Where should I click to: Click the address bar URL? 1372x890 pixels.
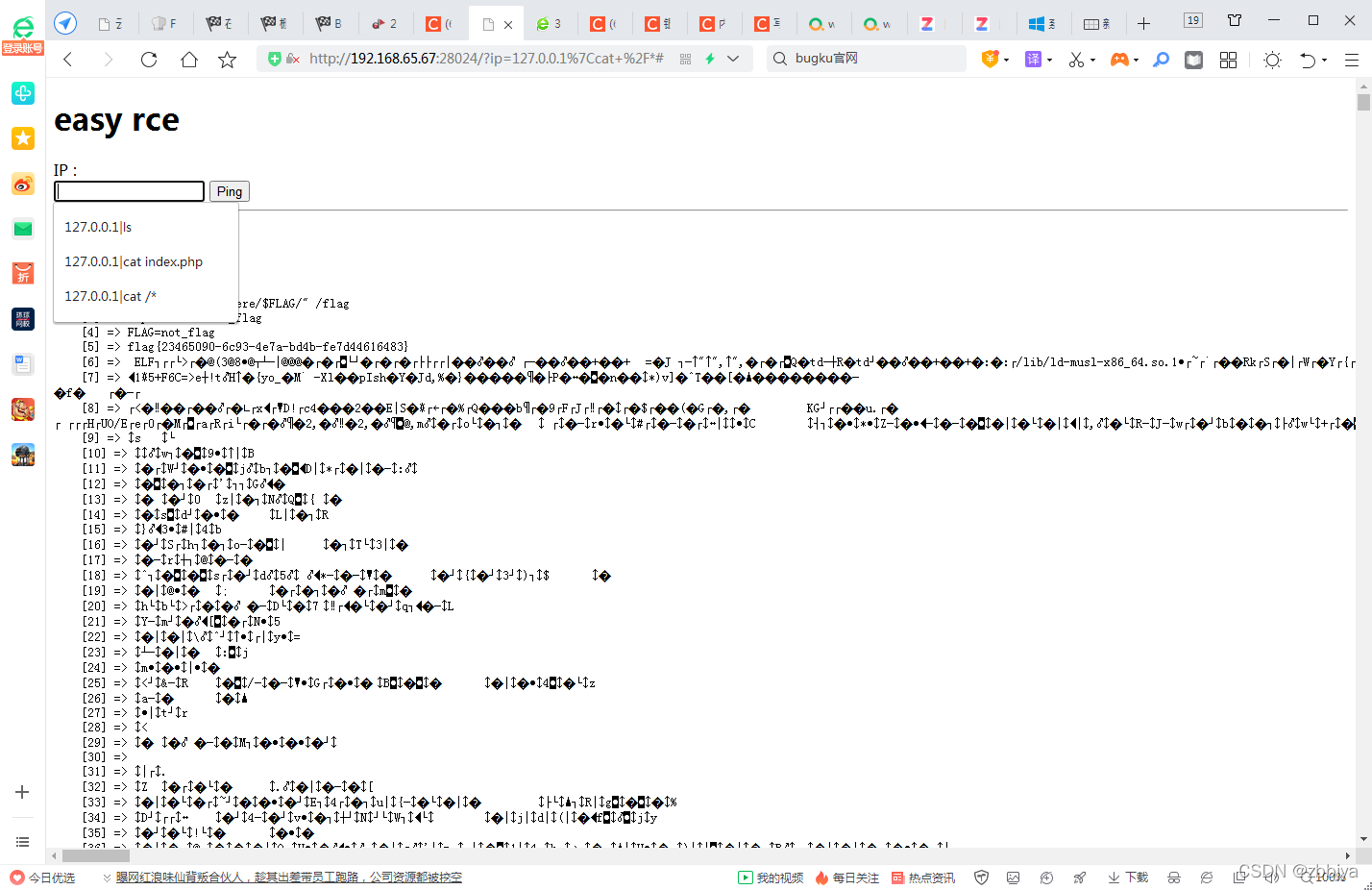[x=486, y=59]
